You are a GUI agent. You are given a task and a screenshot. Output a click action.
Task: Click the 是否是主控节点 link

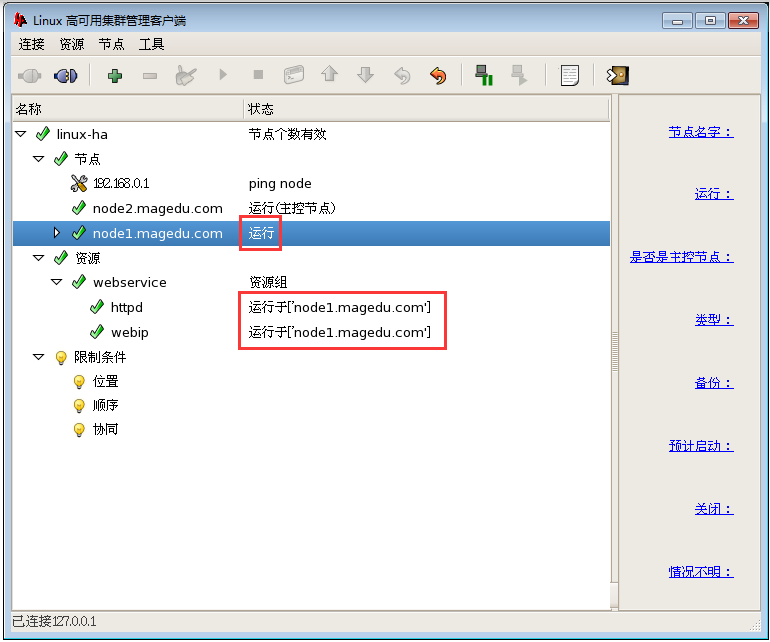click(x=682, y=257)
